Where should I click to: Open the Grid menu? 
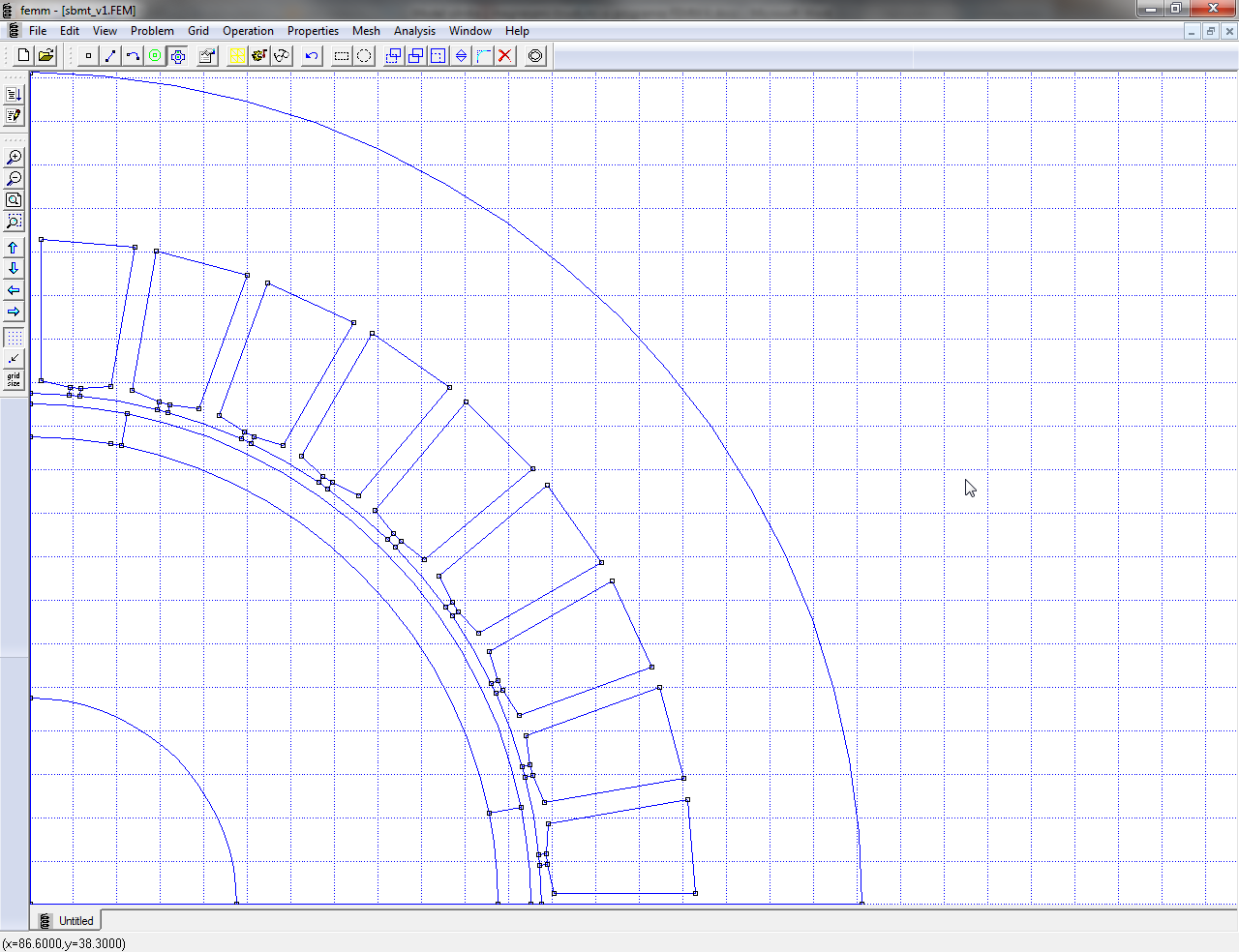pyautogui.click(x=198, y=31)
